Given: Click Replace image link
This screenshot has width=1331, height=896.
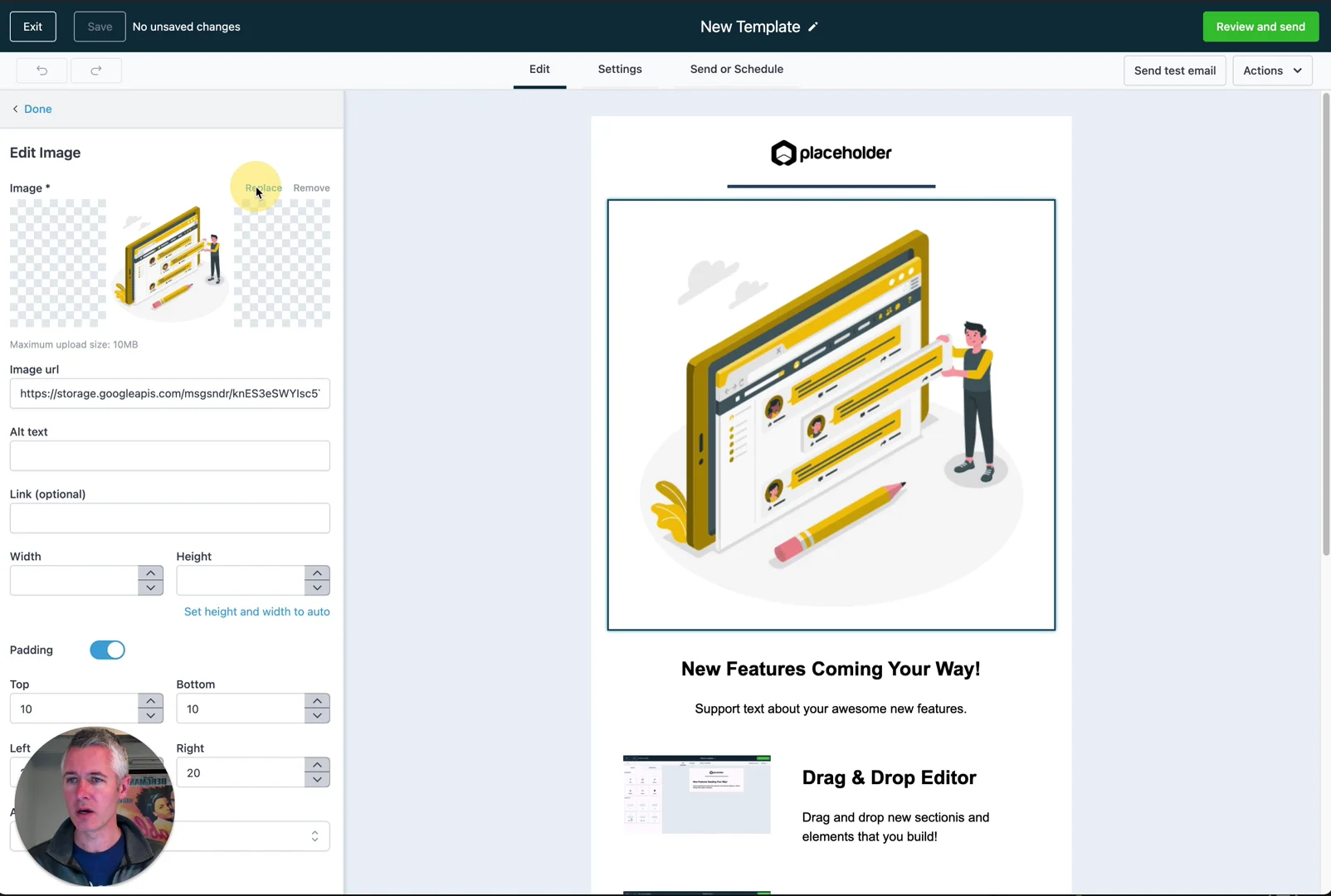Looking at the screenshot, I should [263, 188].
